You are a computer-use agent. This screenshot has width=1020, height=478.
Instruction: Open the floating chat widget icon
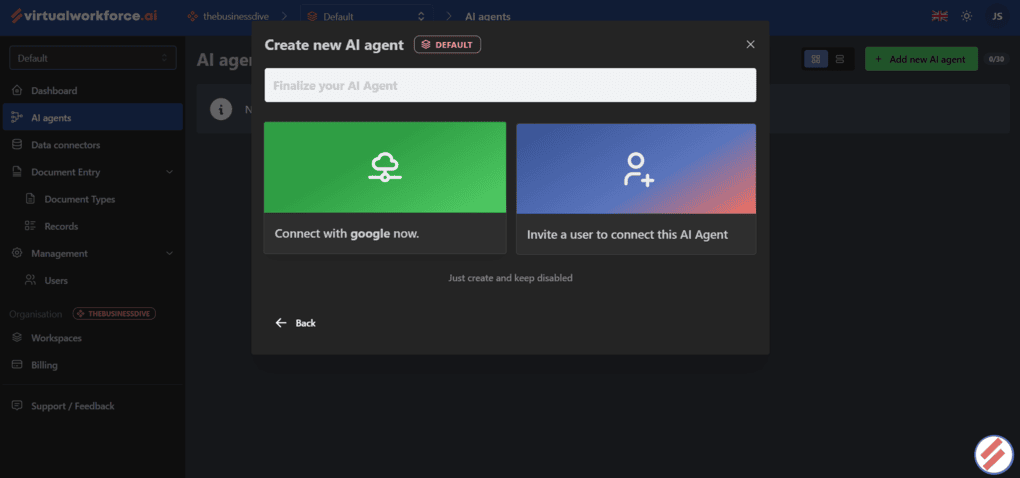[x=994, y=454]
